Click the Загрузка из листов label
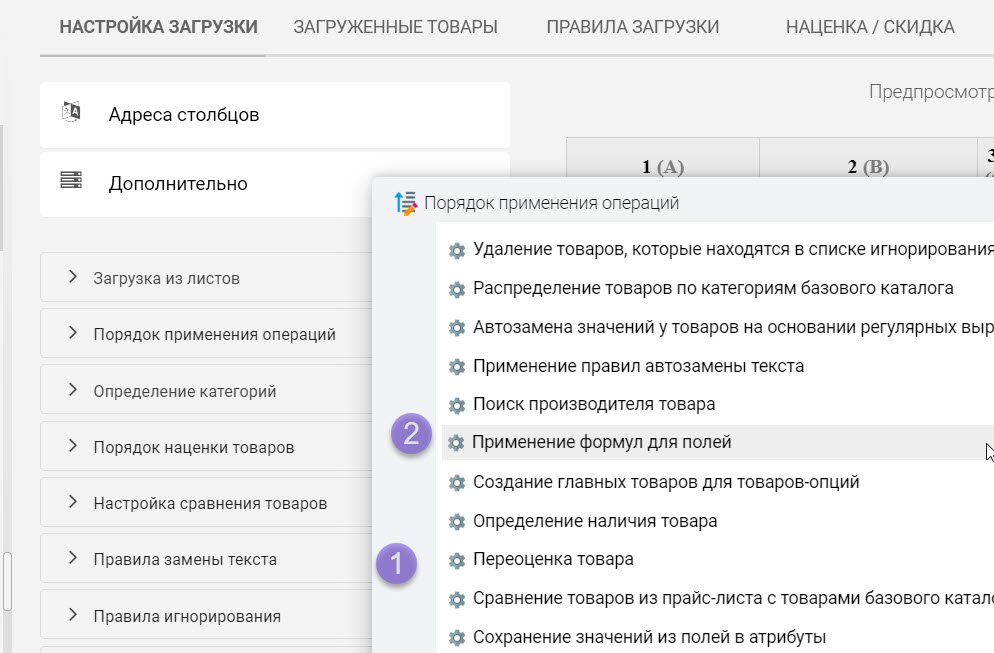 [x=167, y=278]
